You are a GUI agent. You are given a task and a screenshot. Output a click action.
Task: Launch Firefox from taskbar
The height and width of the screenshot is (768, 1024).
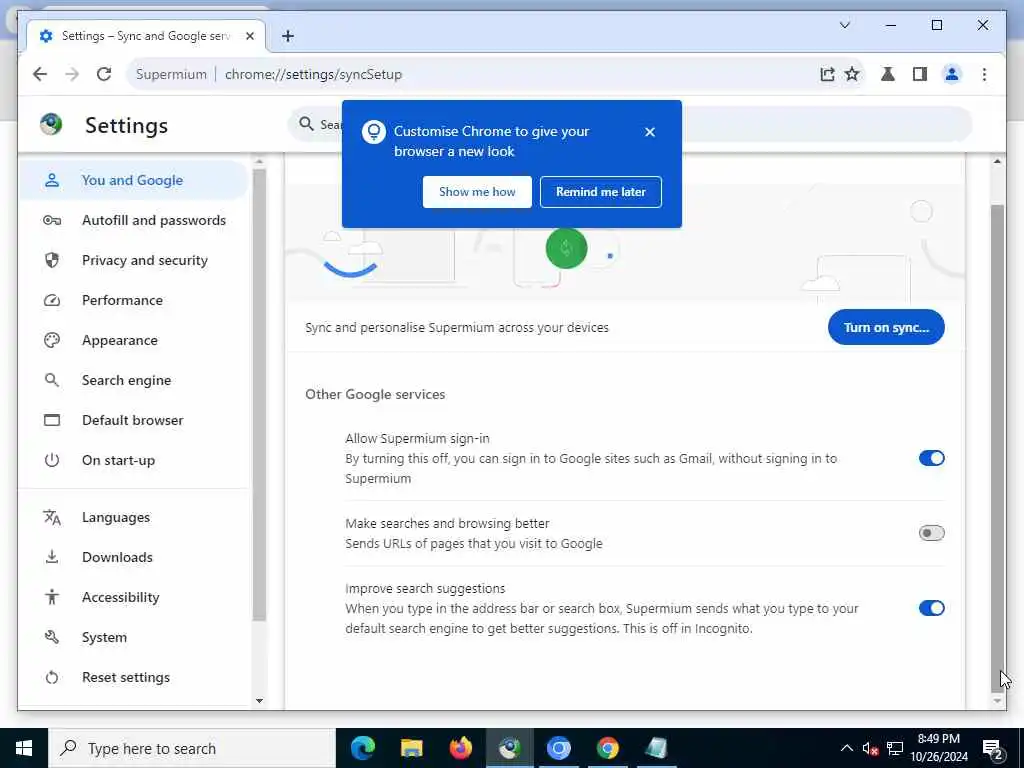pyautogui.click(x=460, y=748)
